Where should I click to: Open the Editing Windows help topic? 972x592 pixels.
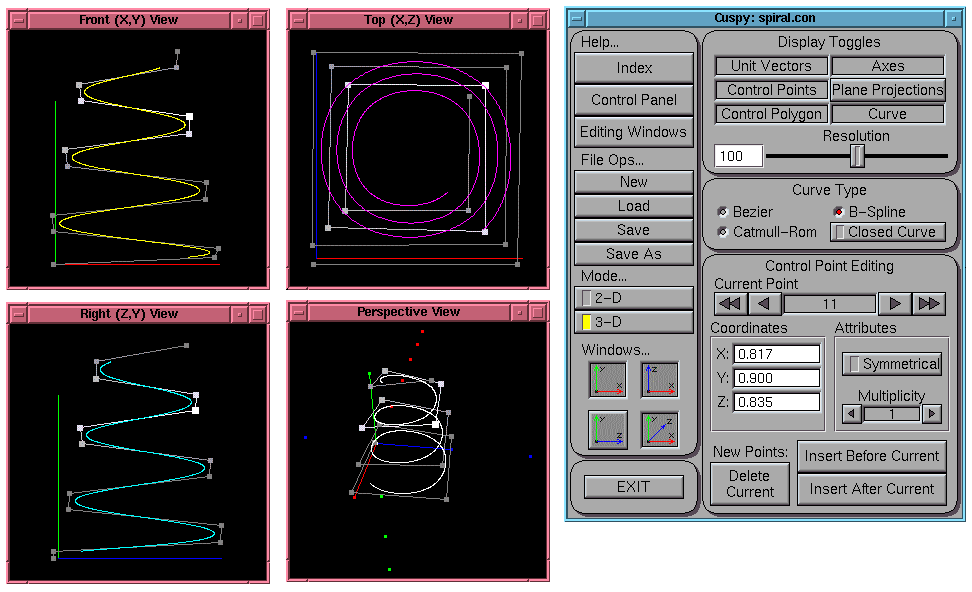coord(634,132)
